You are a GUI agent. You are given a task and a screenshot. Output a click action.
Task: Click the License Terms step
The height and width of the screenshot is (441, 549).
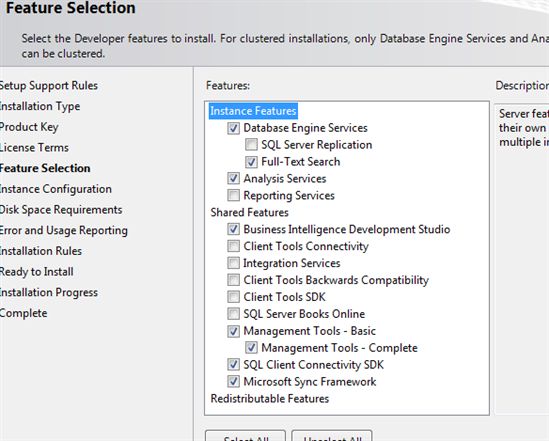pyautogui.click(x=34, y=148)
